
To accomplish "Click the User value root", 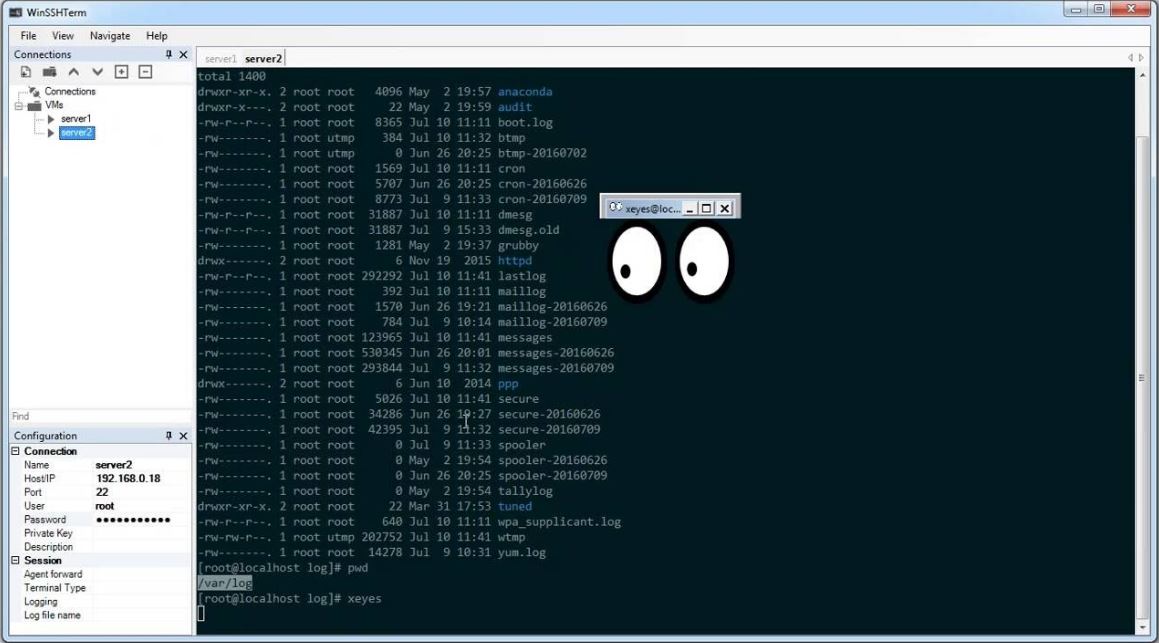I will pos(142,506).
